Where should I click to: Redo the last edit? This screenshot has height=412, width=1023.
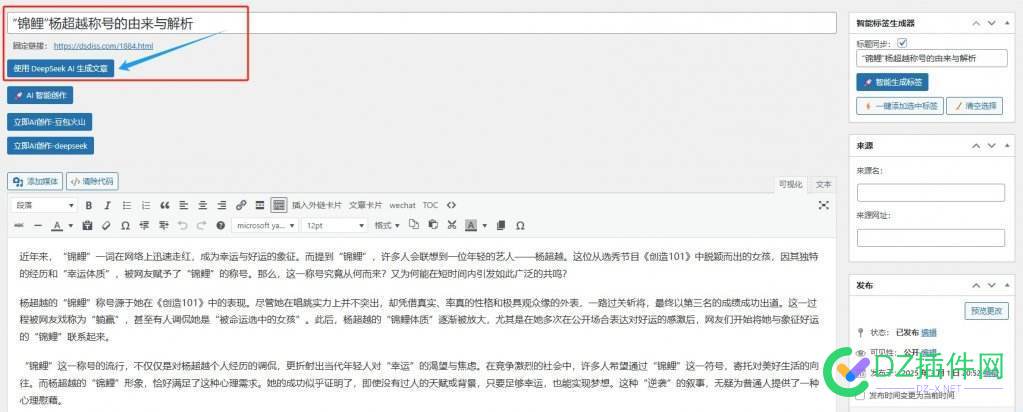202,225
